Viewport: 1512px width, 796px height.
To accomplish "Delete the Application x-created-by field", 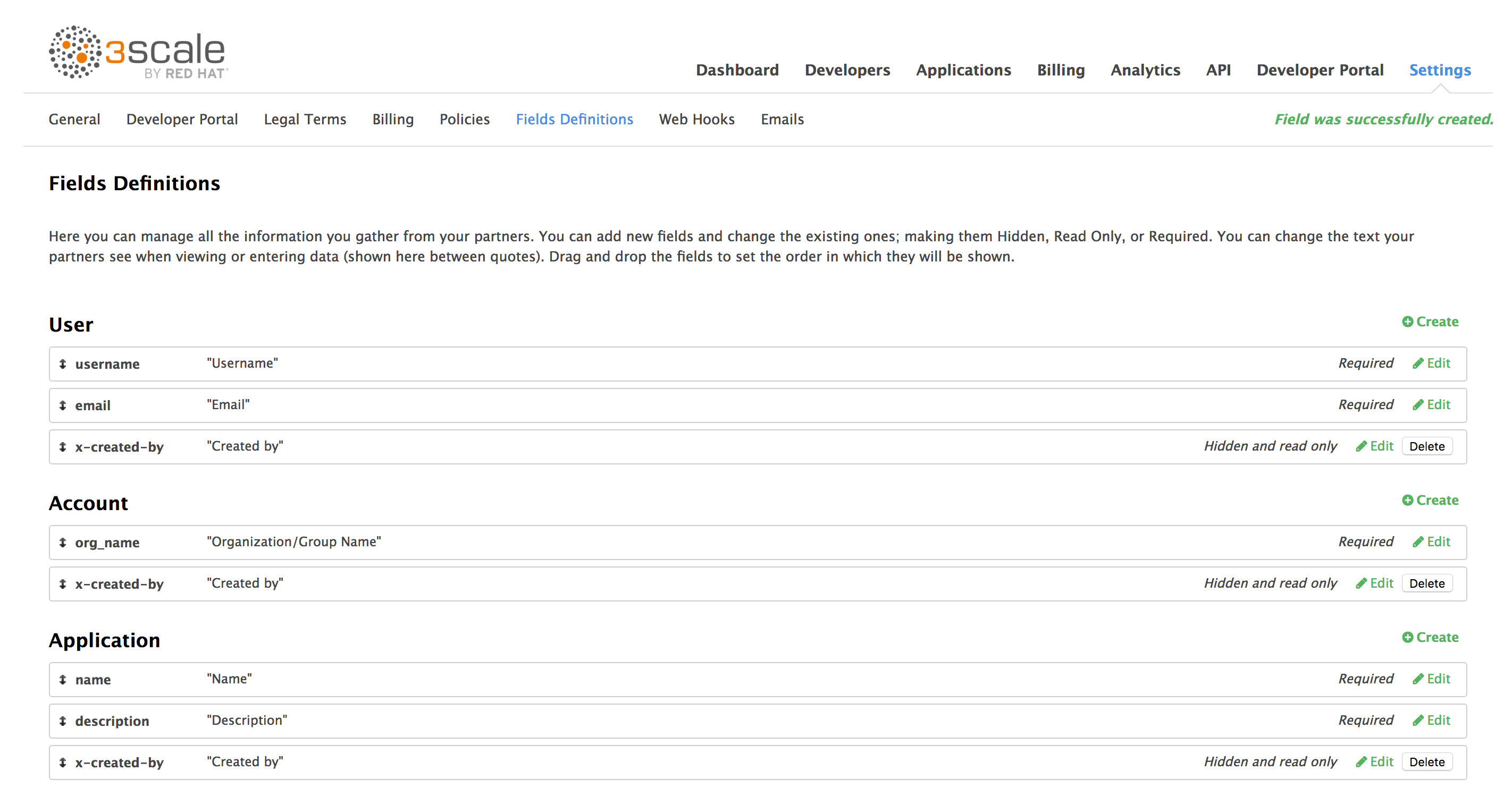I will [1426, 762].
